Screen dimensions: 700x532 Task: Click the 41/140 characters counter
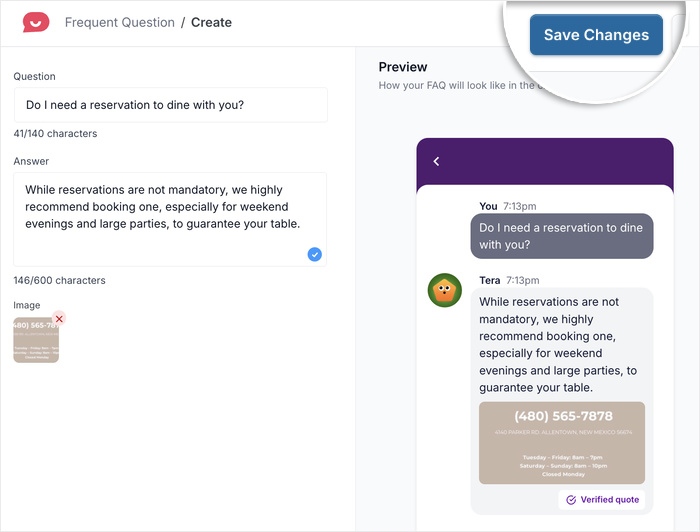click(x=55, y=133)
